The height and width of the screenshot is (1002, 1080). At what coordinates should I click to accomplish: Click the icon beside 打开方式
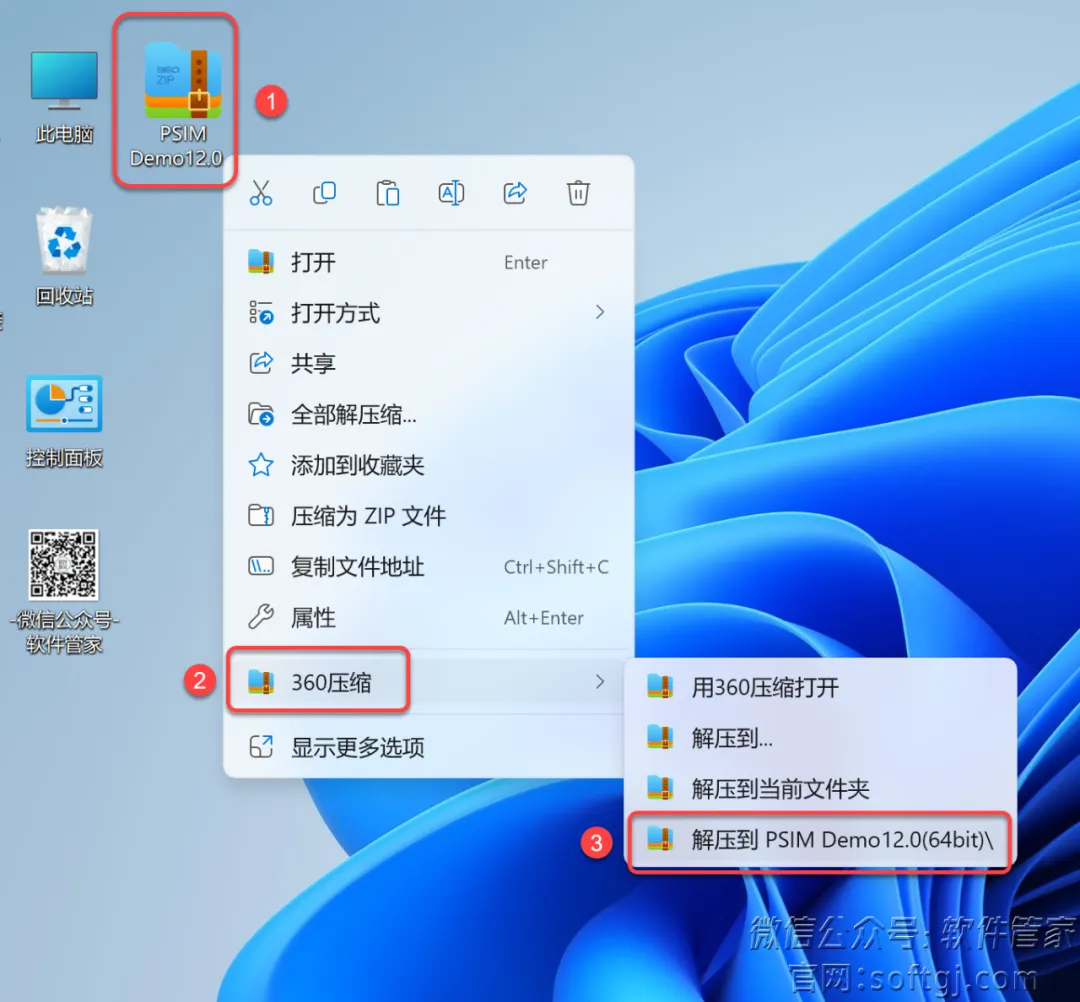point(261,312)
